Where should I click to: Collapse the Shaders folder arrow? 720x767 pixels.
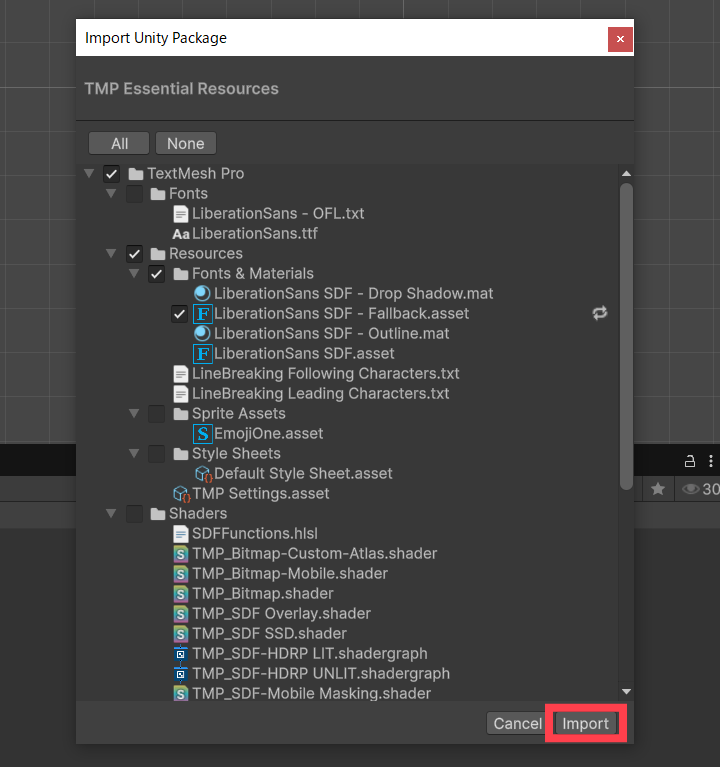coord(112,513)
